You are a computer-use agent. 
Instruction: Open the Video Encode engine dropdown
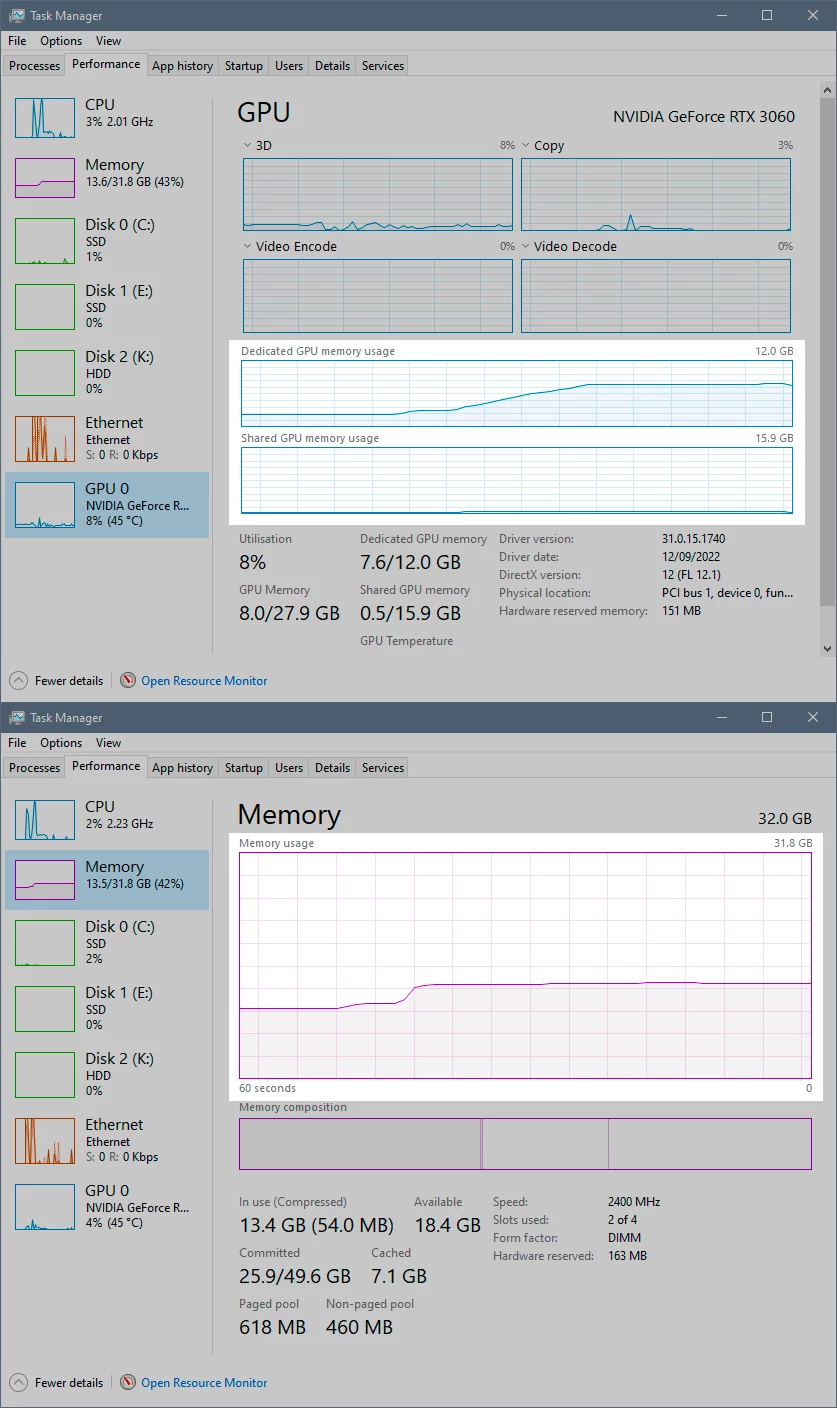pos(248,247)
